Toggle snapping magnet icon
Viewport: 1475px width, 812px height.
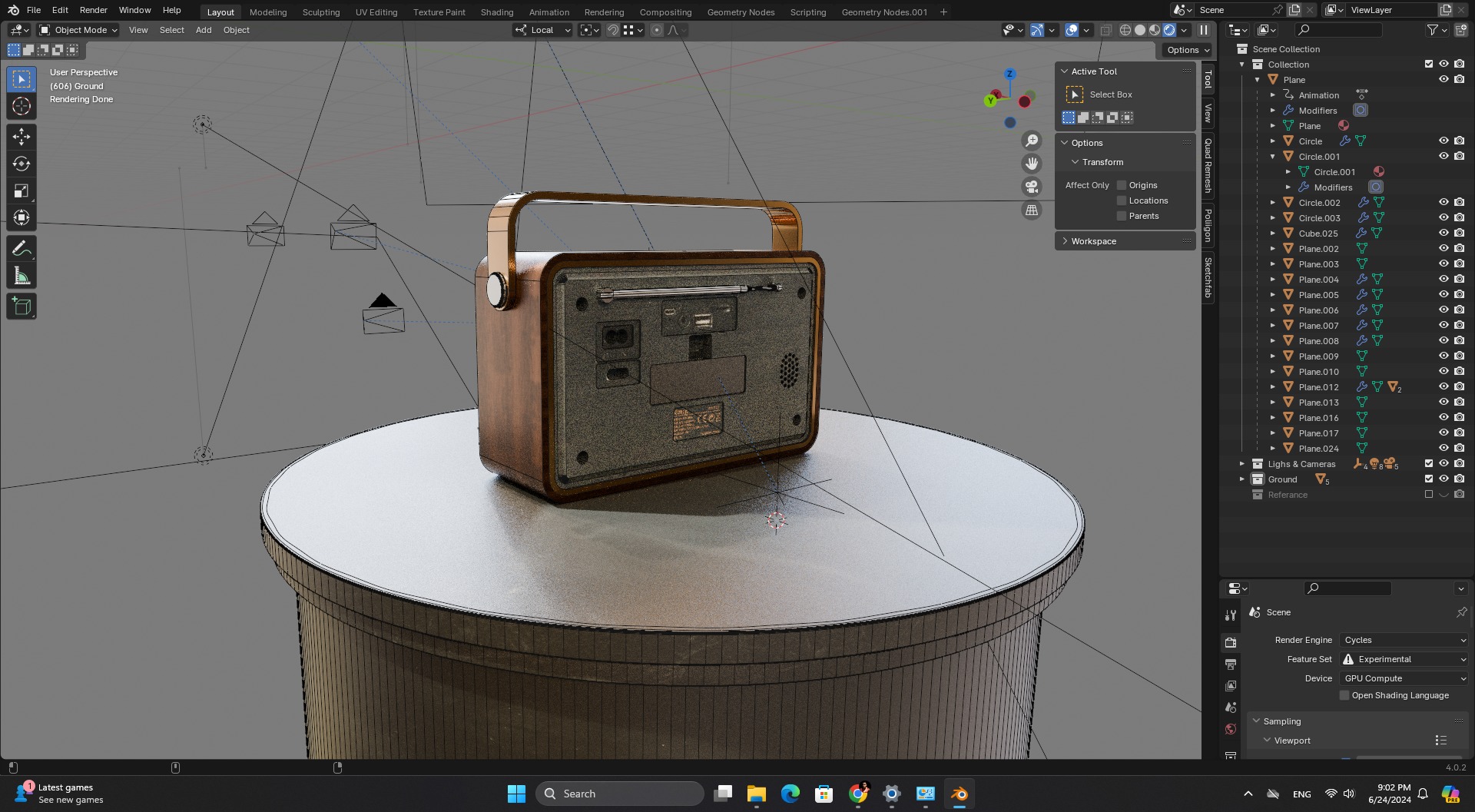click(x=613, y=30)
